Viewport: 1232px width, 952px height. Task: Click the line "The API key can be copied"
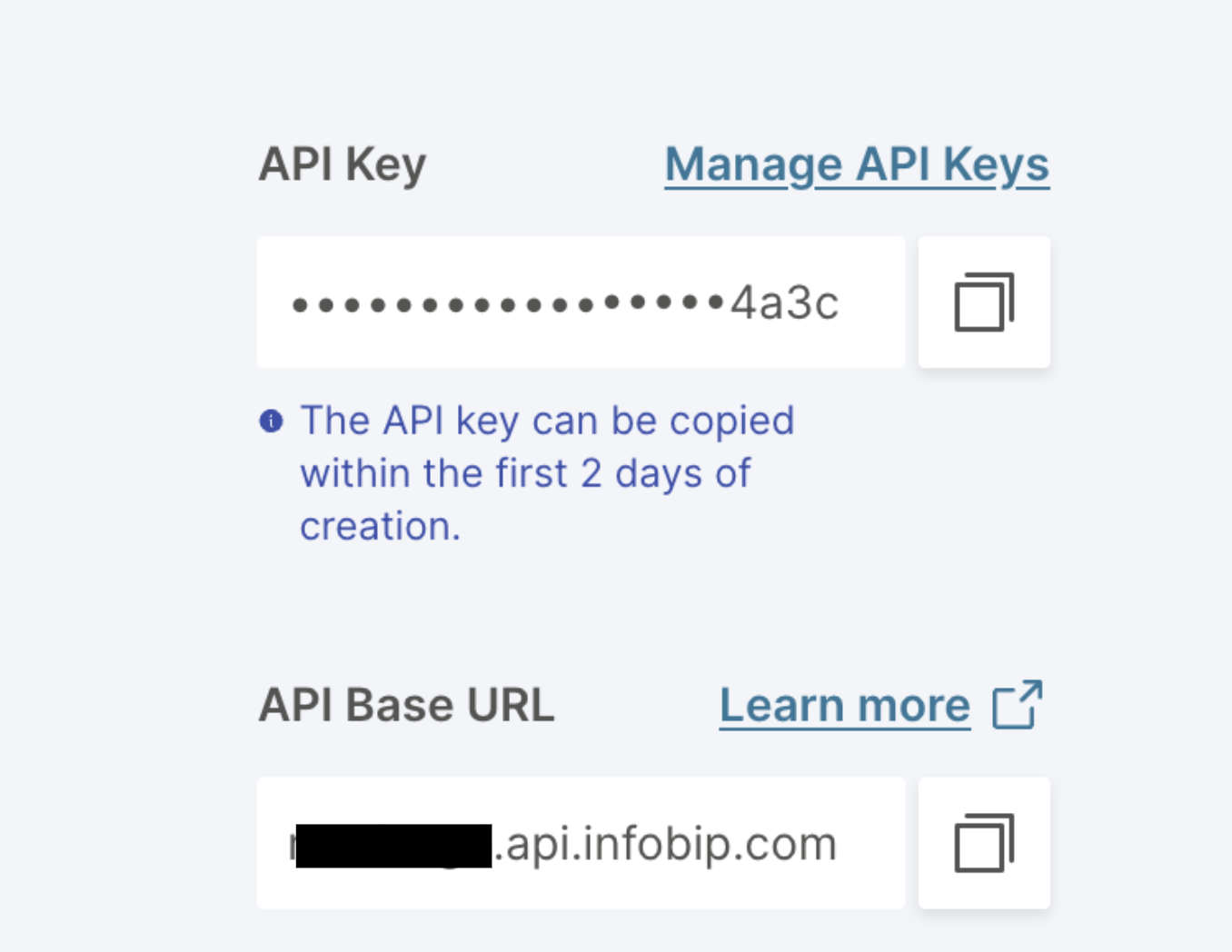click(x=547, y=421)
